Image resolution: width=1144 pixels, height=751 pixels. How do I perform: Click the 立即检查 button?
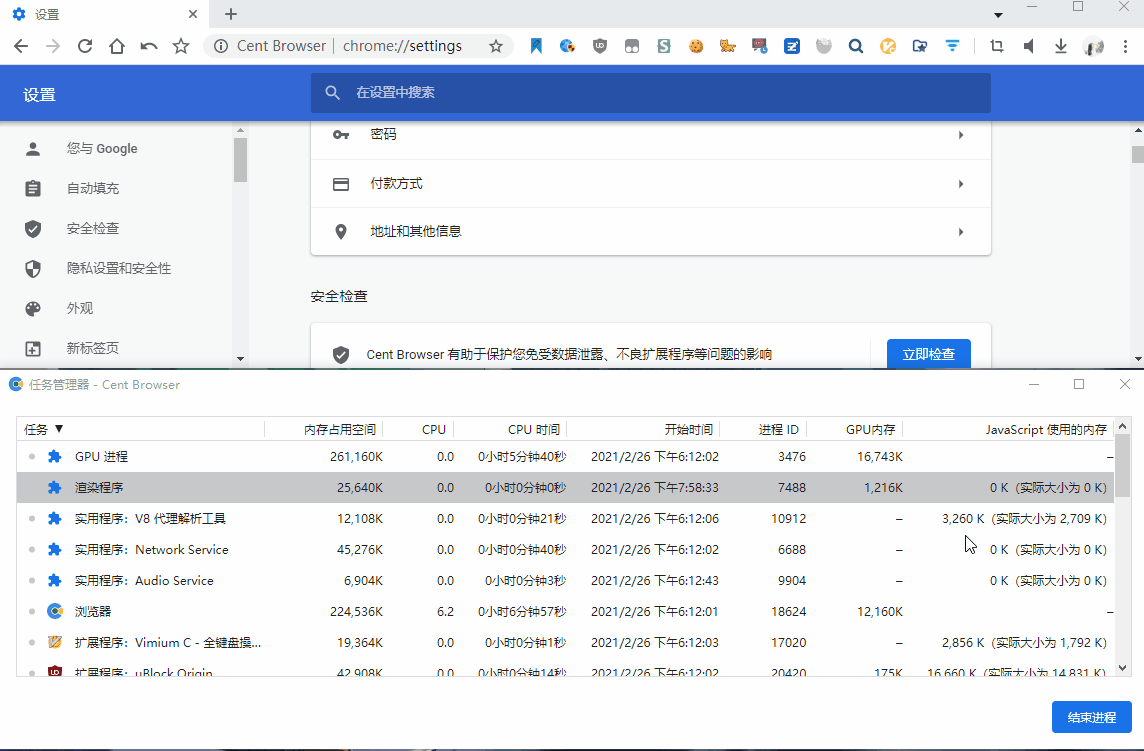[928, 354]
